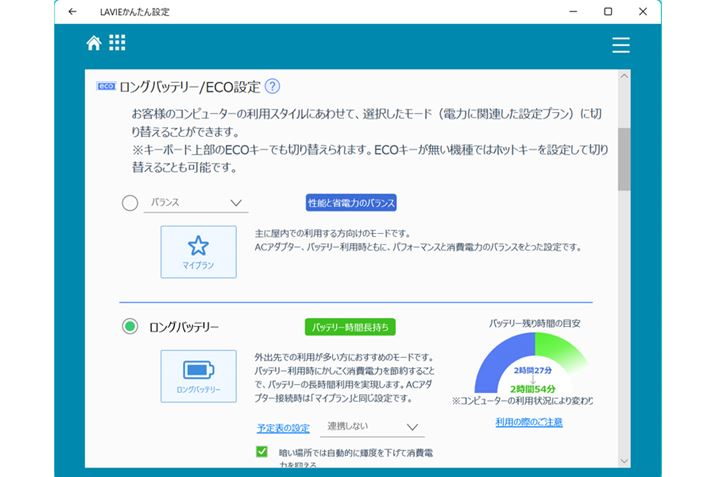Viewport: 715px width, 477px height.
Task: Click the マイプラン star icon tile
Action: 198,251
